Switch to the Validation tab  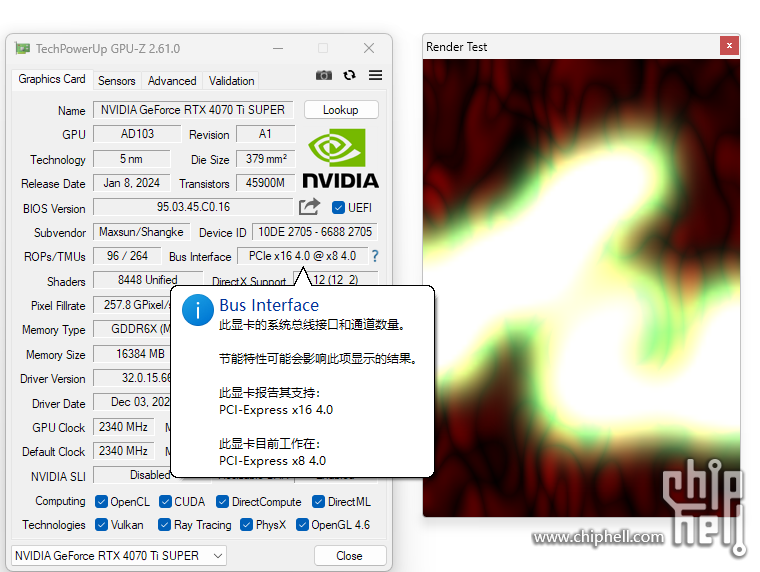tap(231, 80)
